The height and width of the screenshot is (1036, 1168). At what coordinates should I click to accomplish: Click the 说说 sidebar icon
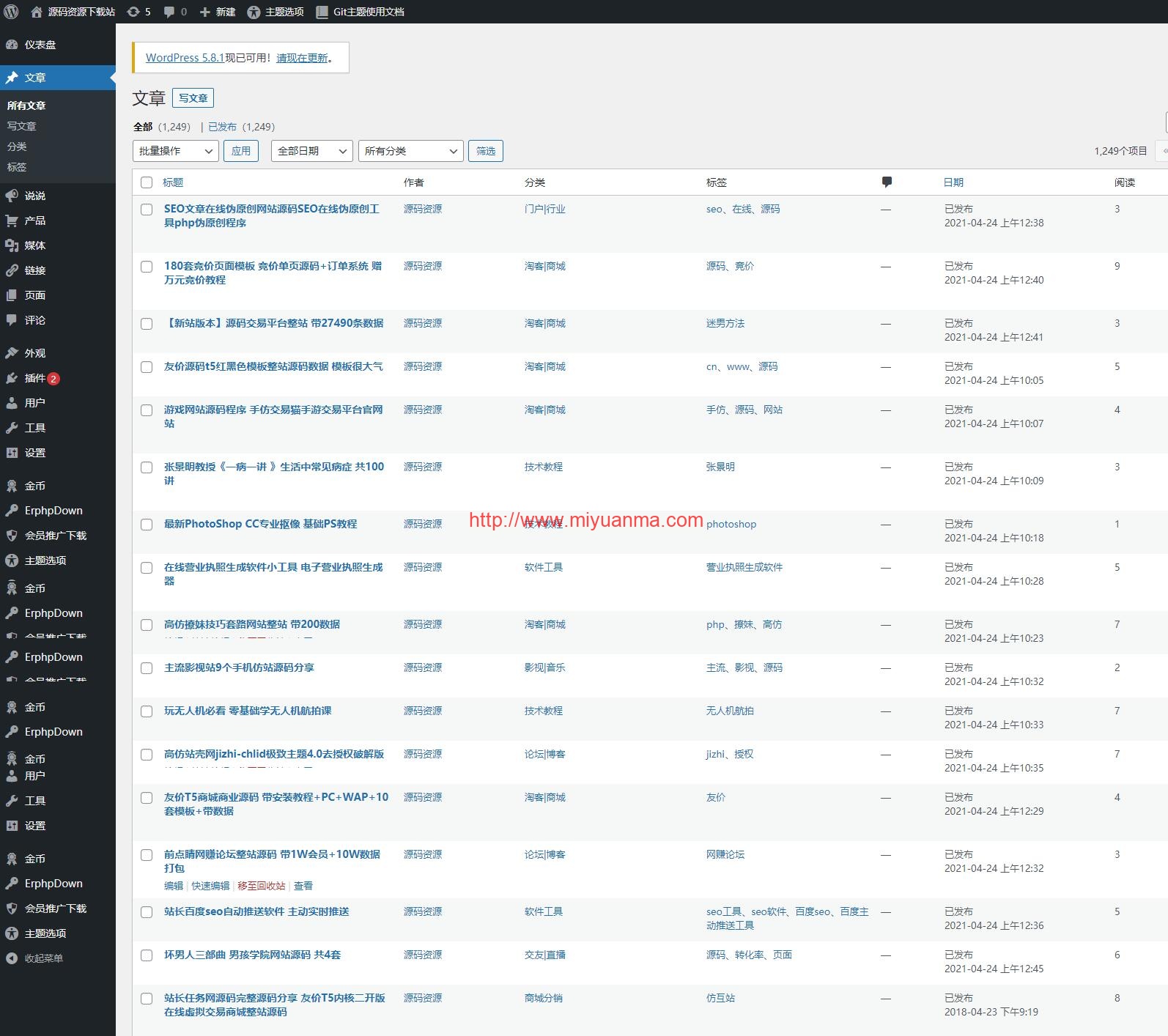12,196
